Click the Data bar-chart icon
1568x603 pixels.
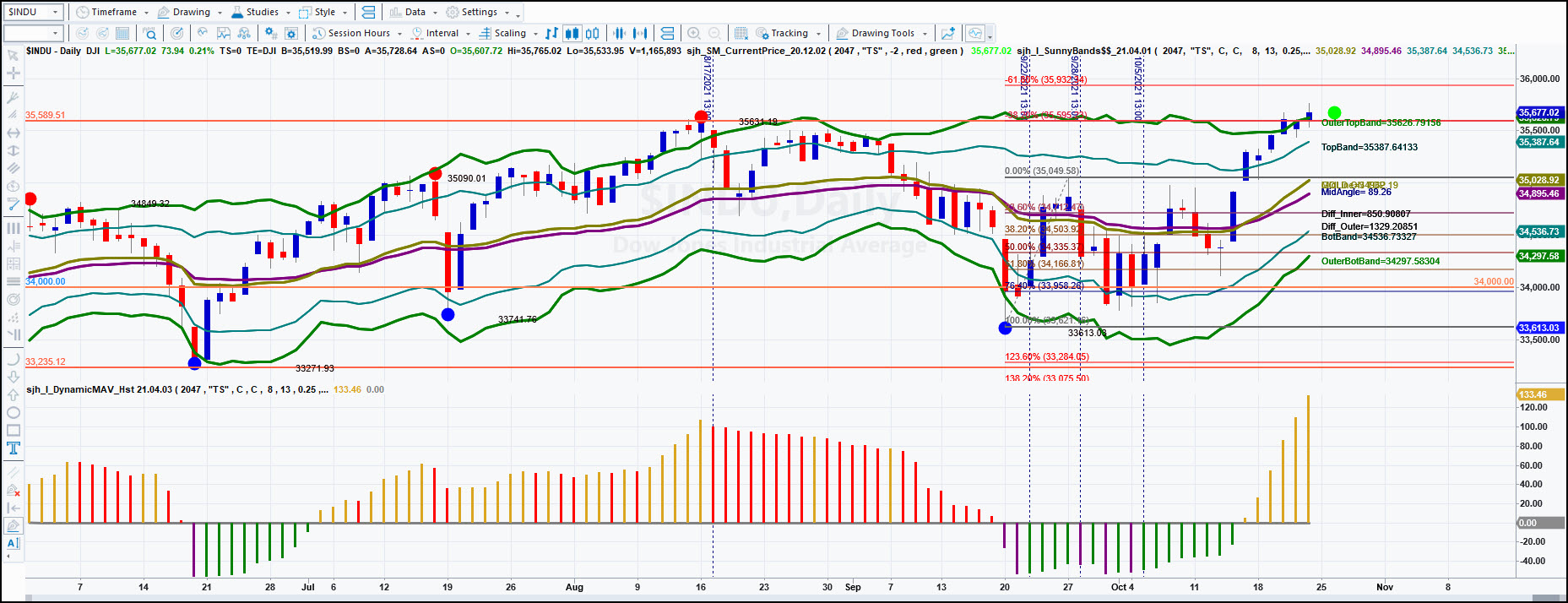tap(395, 12)
